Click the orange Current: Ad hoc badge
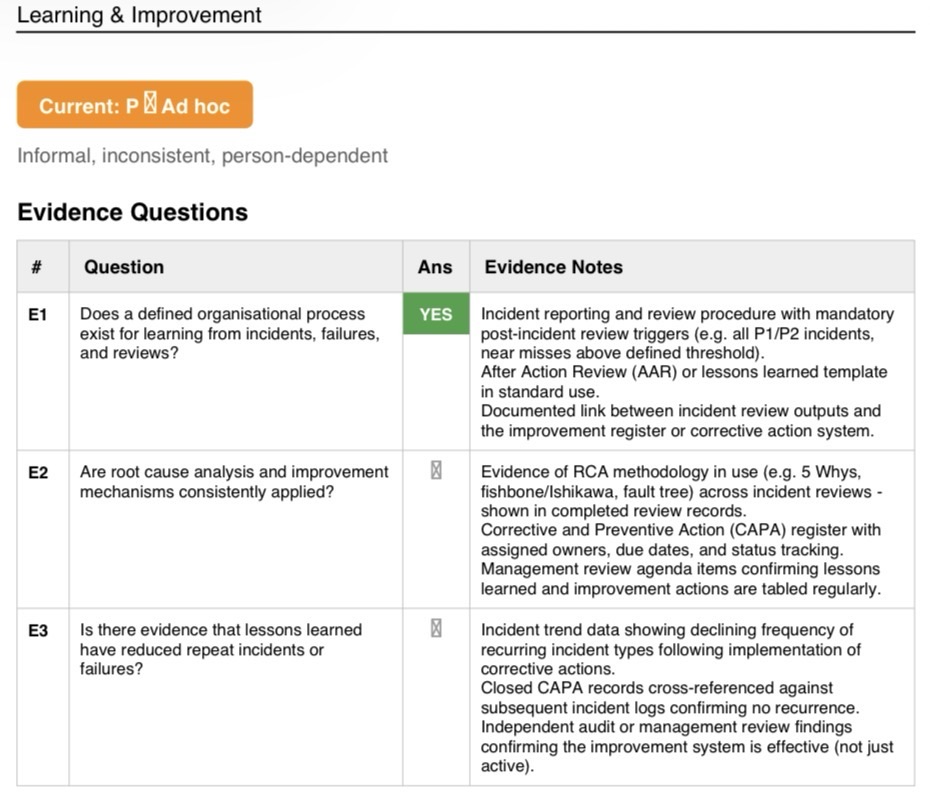Viewport: 930px width, 800px height. [x=135, y=104]
